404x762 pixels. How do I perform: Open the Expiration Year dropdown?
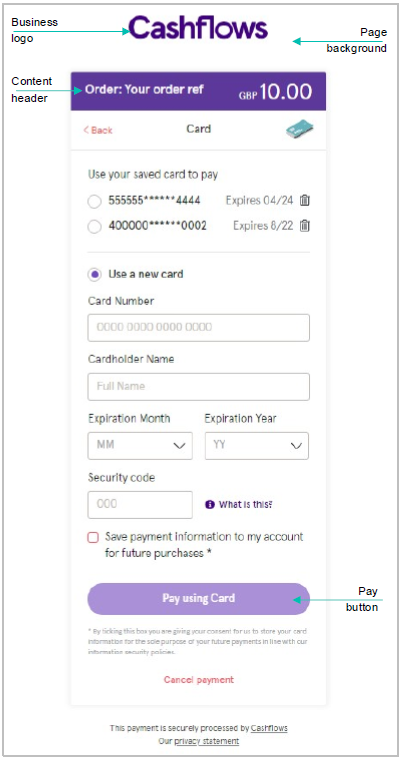[257, 446]
